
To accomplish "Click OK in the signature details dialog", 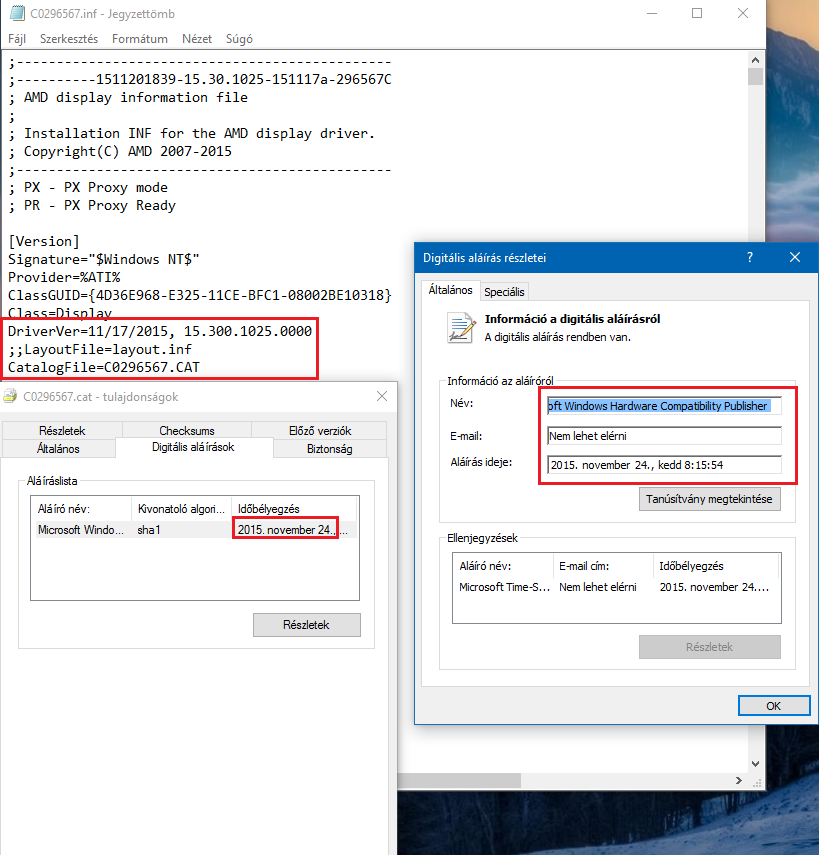I will (774, 706).
